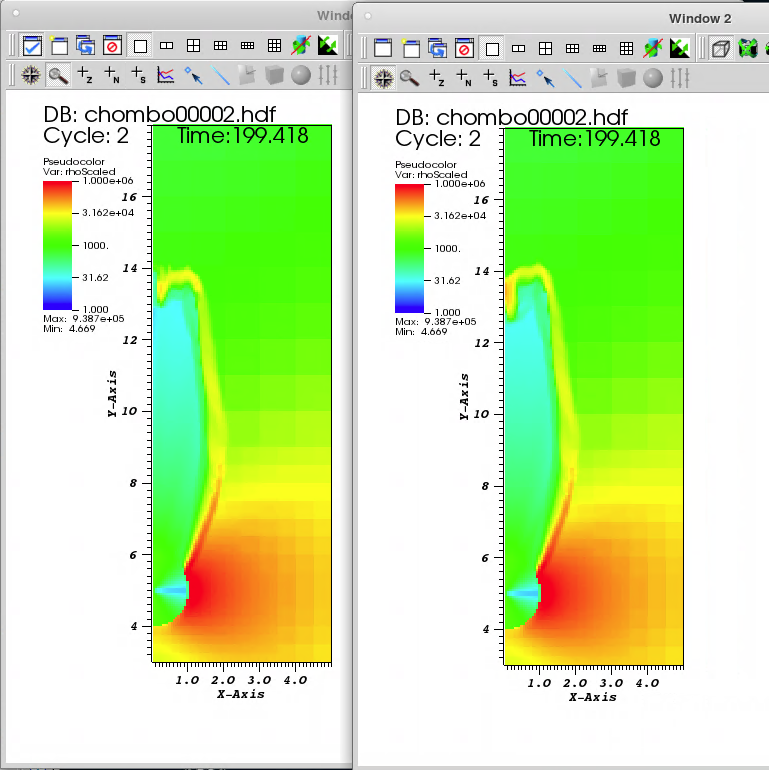Enable Node pick mode in left window
The width and height of the screenshot is (769, 770).
tap(112, 75)
